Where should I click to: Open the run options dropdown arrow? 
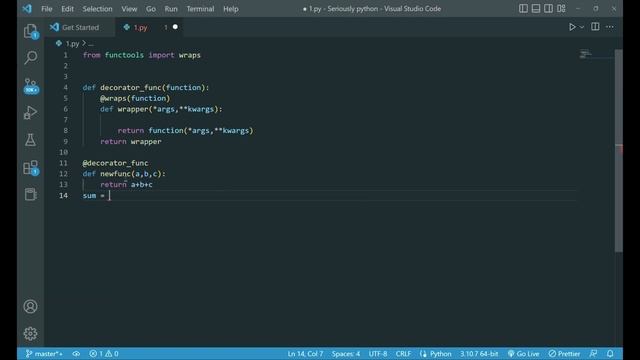582,27
